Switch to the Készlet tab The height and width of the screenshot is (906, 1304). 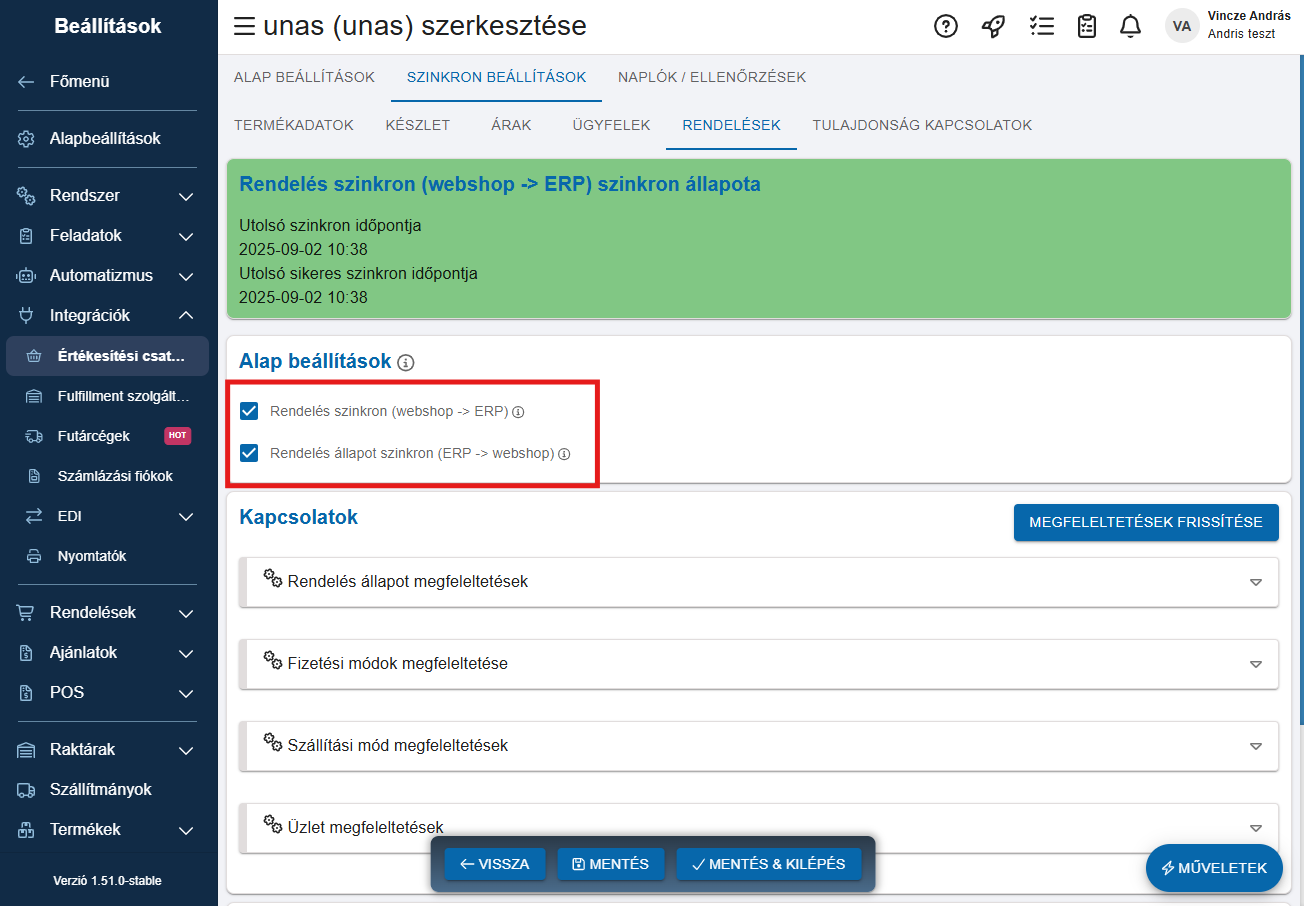pyautogui.click(x=417, y=125)
